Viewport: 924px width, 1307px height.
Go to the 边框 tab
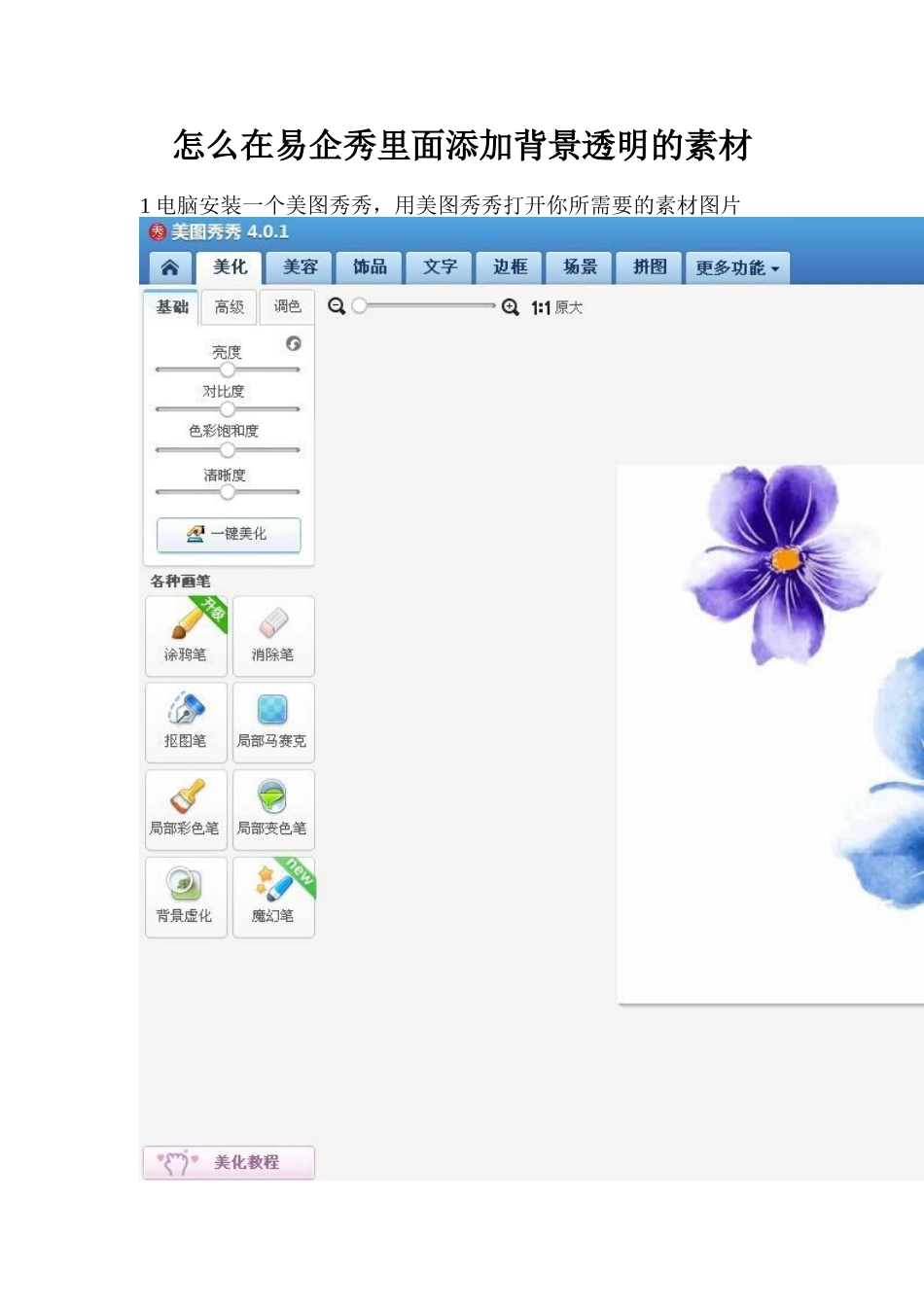point(510,267)
